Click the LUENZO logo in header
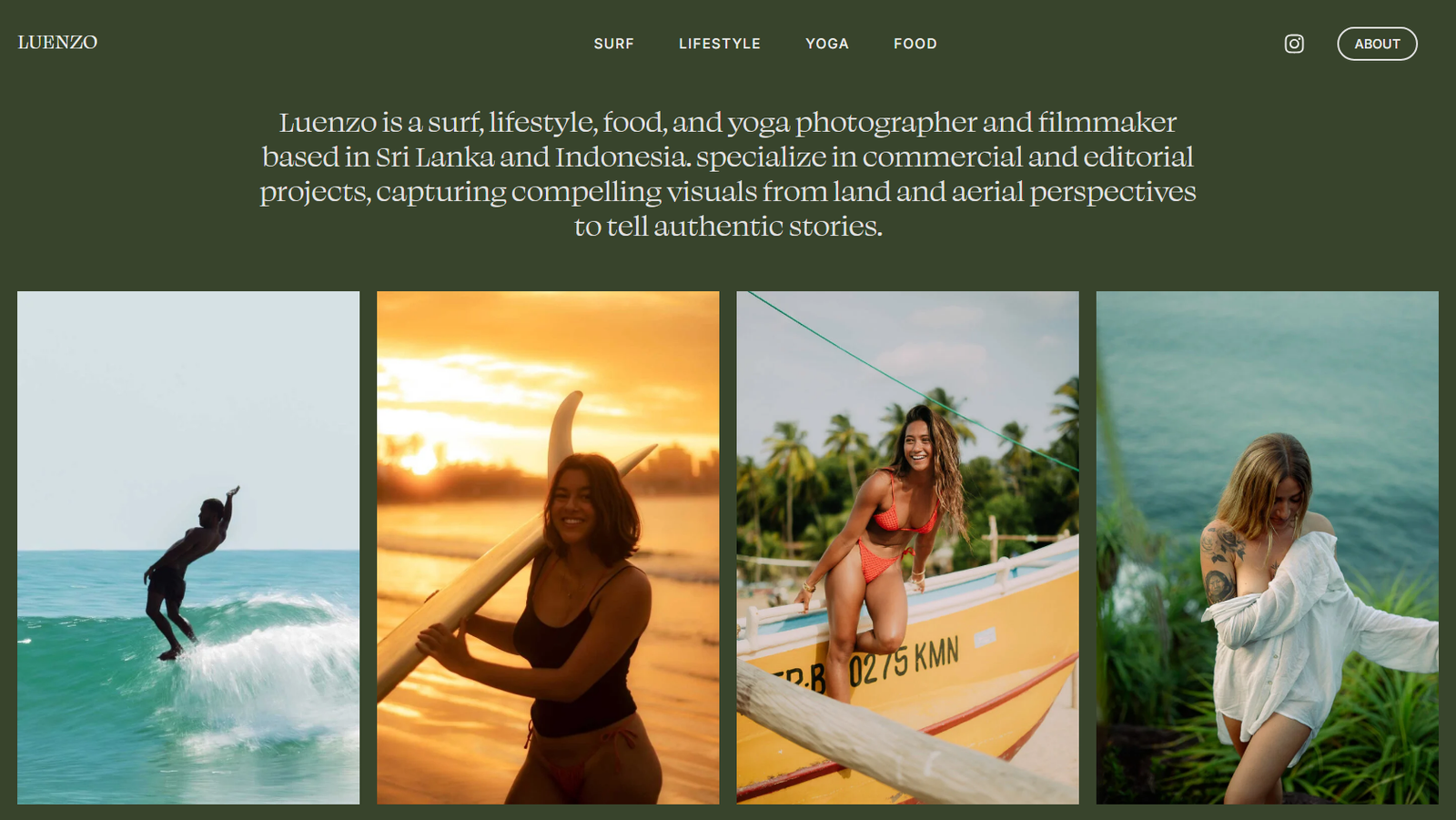The image size is (1456, 820). (57, 43)
